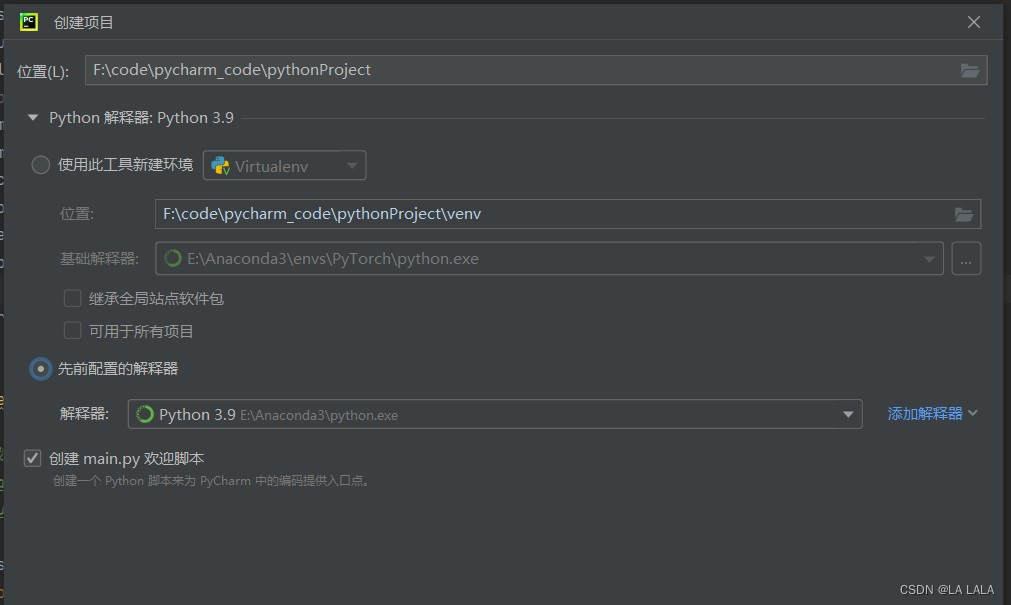This screenshot has height=605, width=1011.
Task: Click the Virtualenv Python logo icon
Action: click(x=221, y=166)
